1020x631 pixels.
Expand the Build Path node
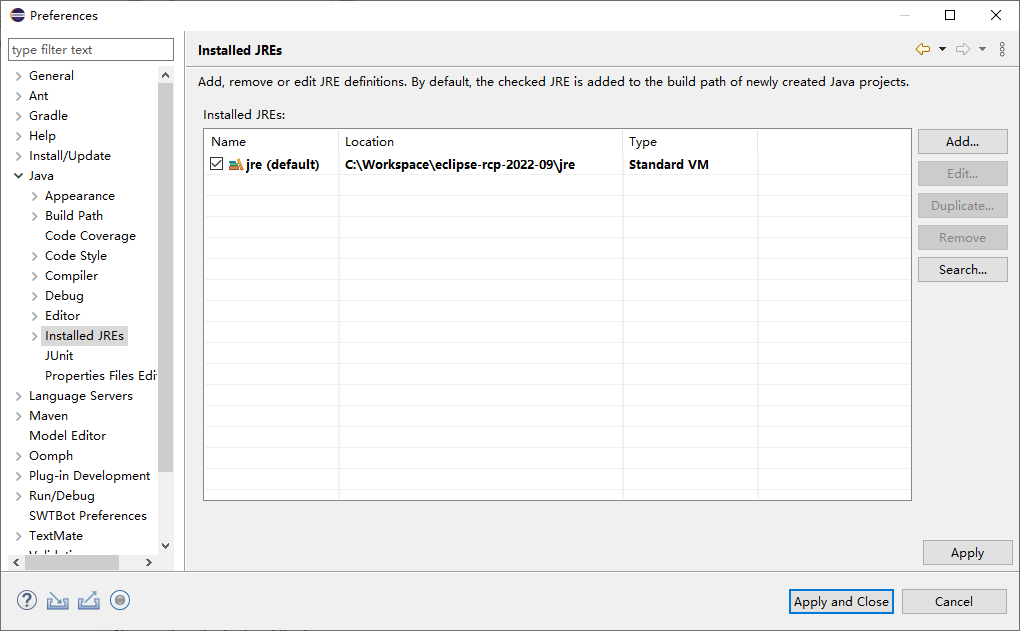pos(34,216)
